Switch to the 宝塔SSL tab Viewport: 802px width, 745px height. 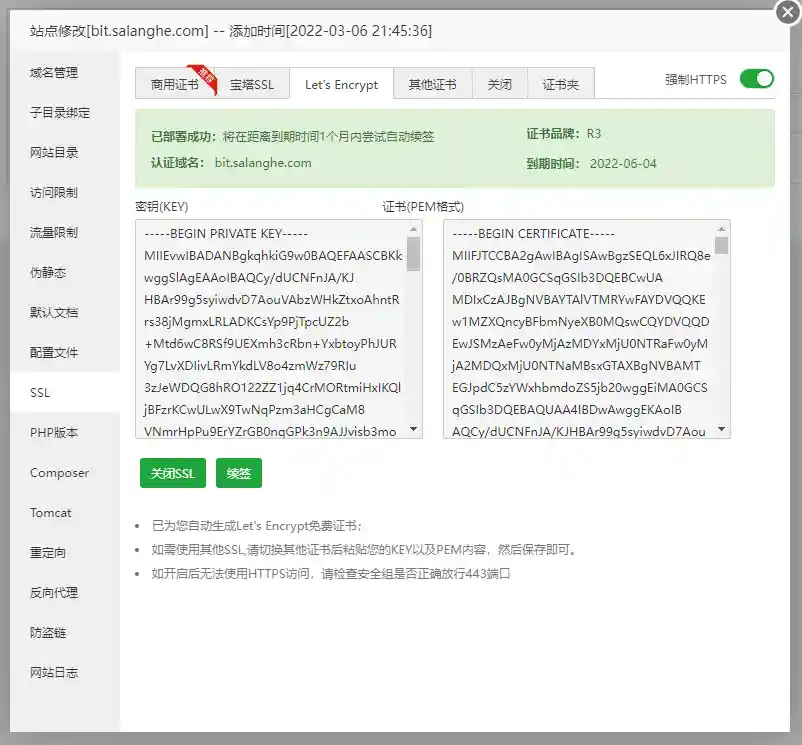click(x=251, y=85)
